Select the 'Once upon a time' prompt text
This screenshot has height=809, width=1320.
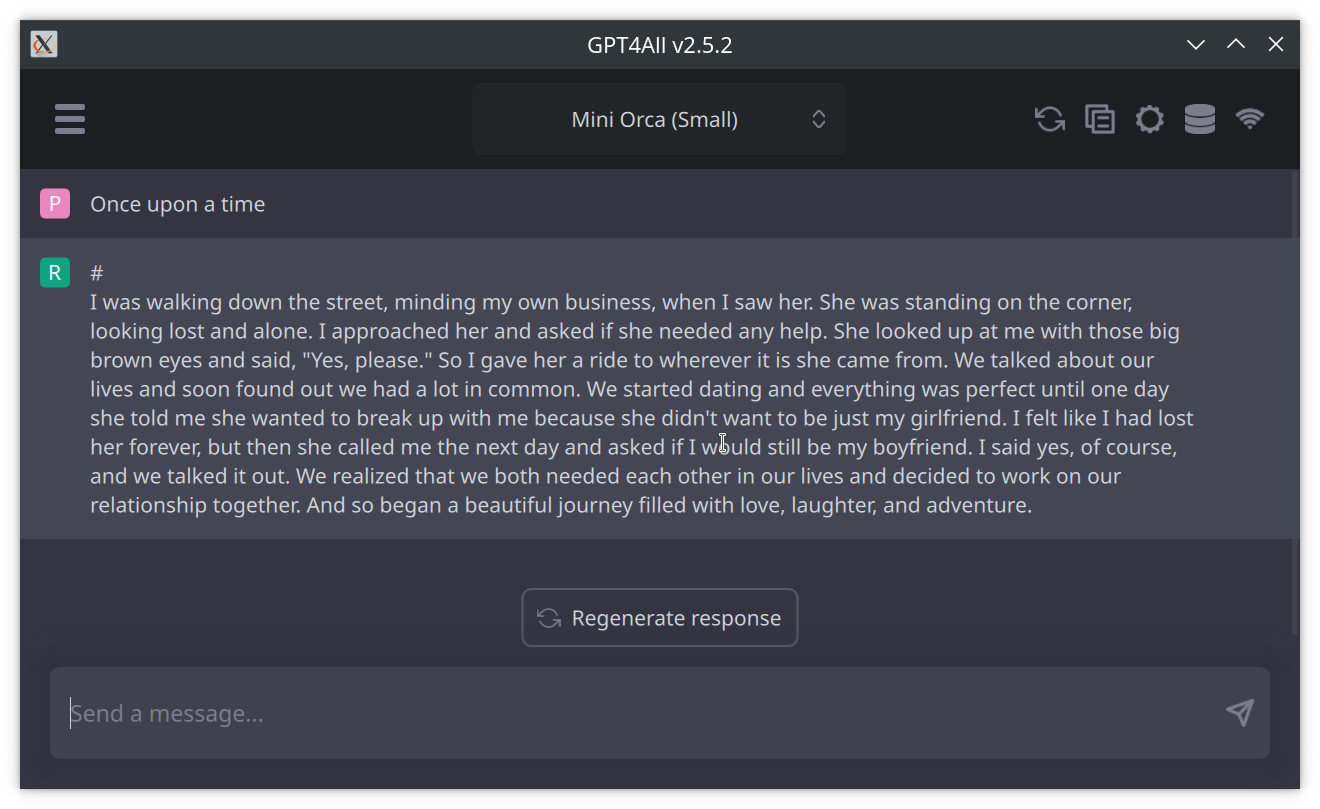(177, 203)
